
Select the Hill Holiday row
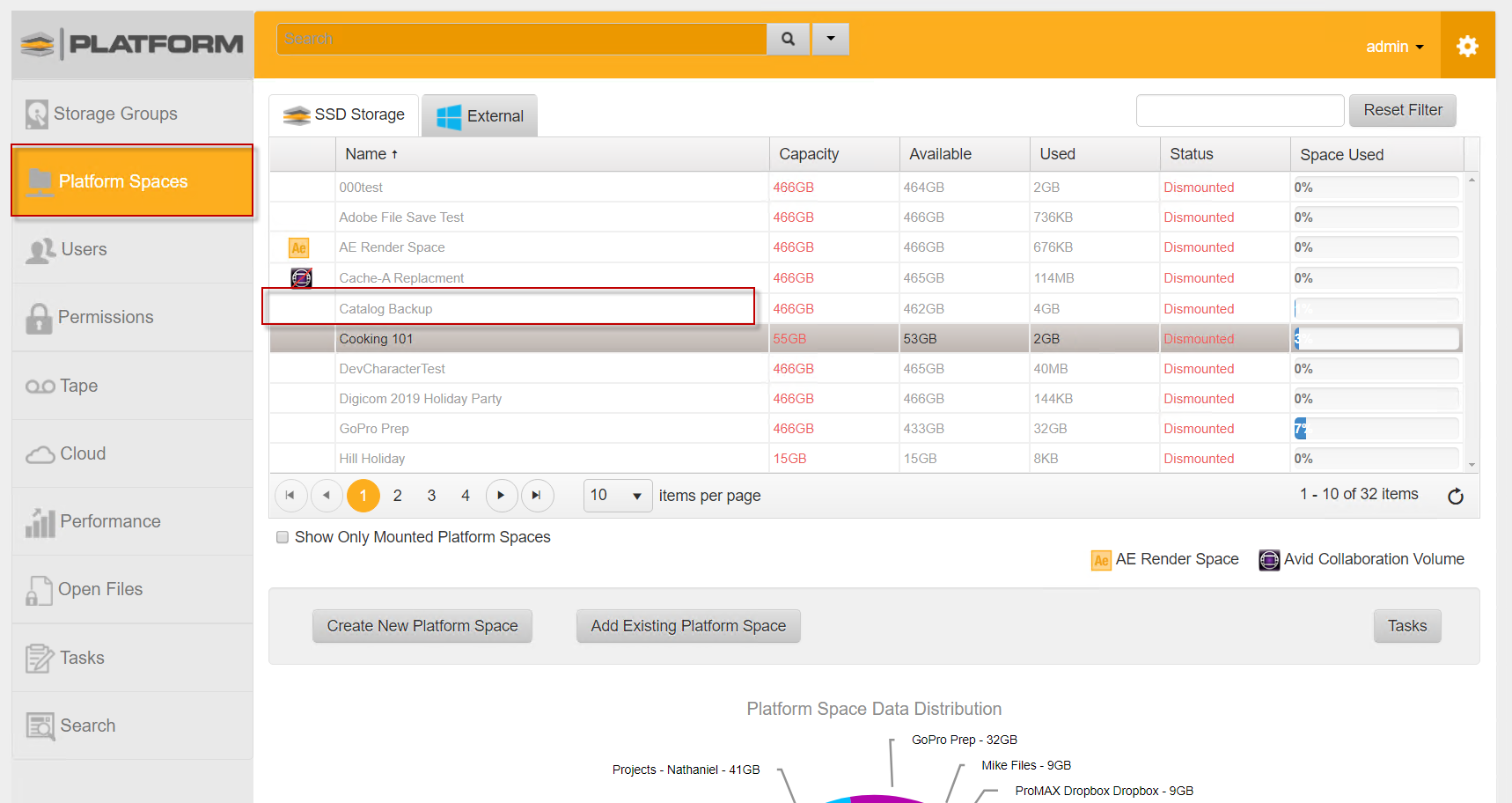tap(866, 459)
